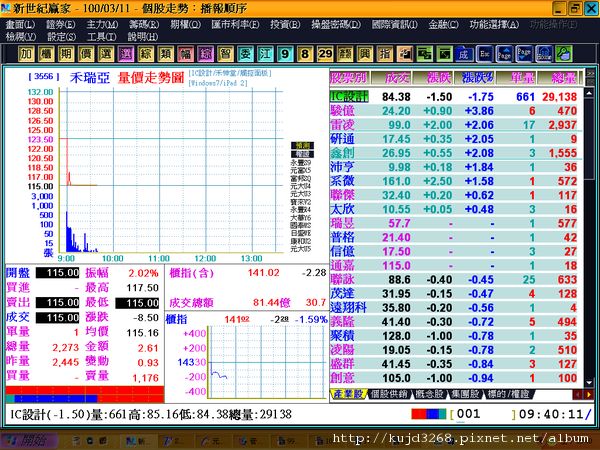Viewport: 600px width, 450px height.
Task: Click the cyan 9 toolbar button
Action: (285, 54)
